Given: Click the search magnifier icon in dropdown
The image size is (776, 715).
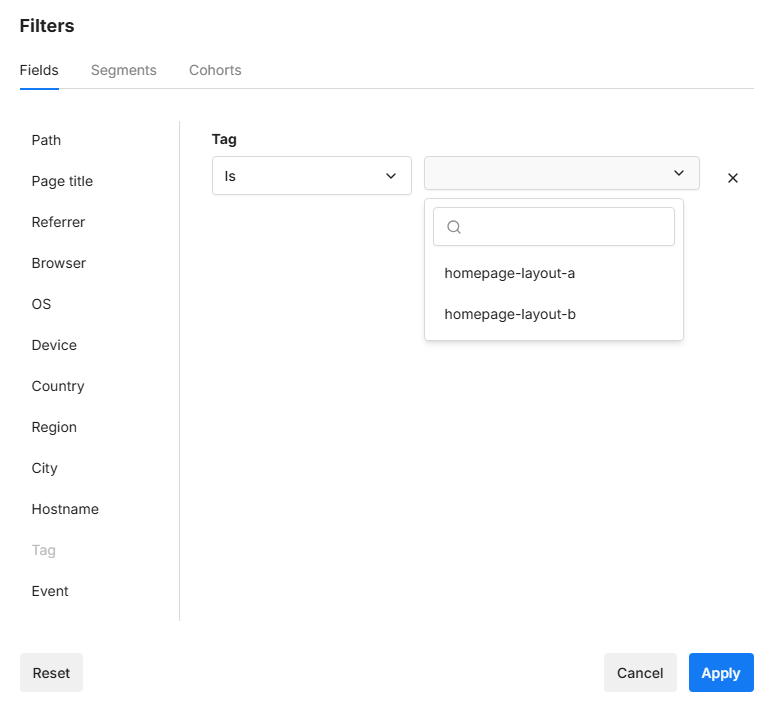Looking at the screenshot, I should pyautogui.click(x=454, y=227).
